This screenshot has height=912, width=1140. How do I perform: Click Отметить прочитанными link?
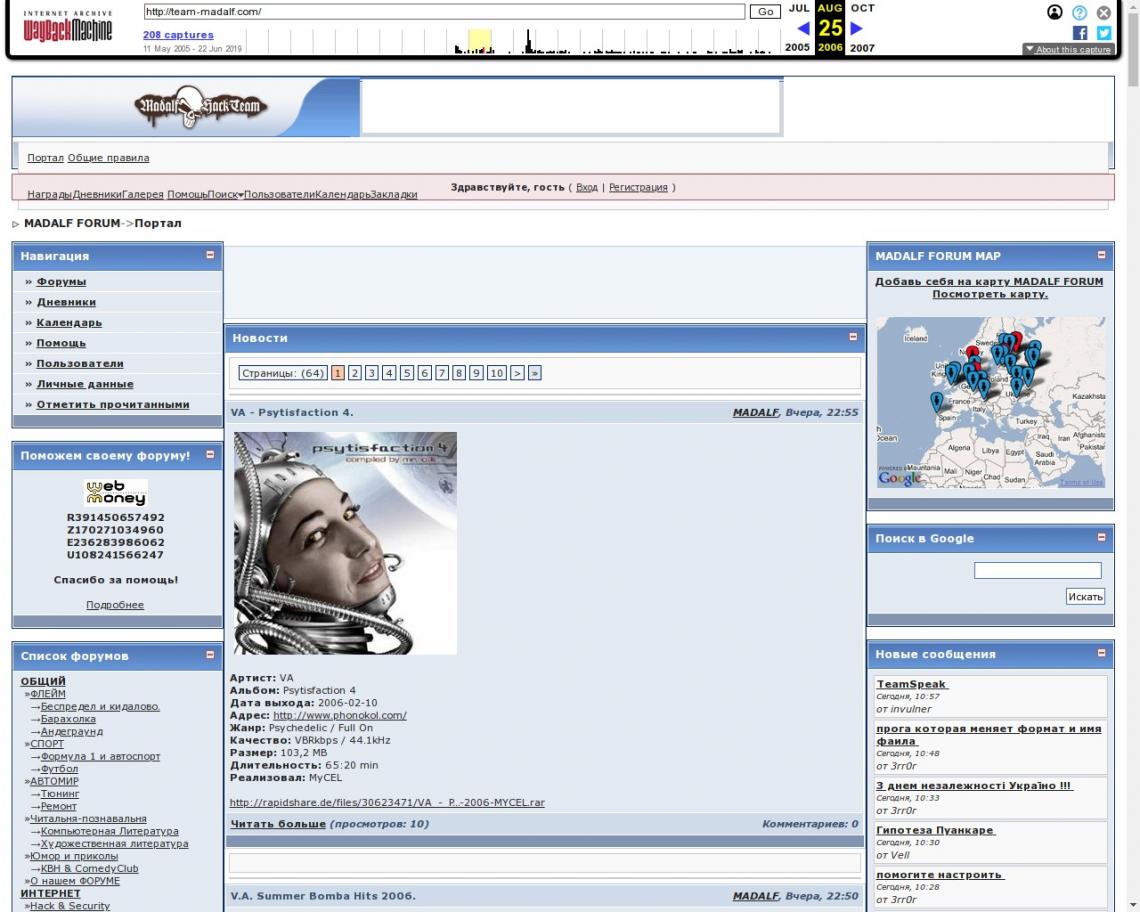[113, 404]
